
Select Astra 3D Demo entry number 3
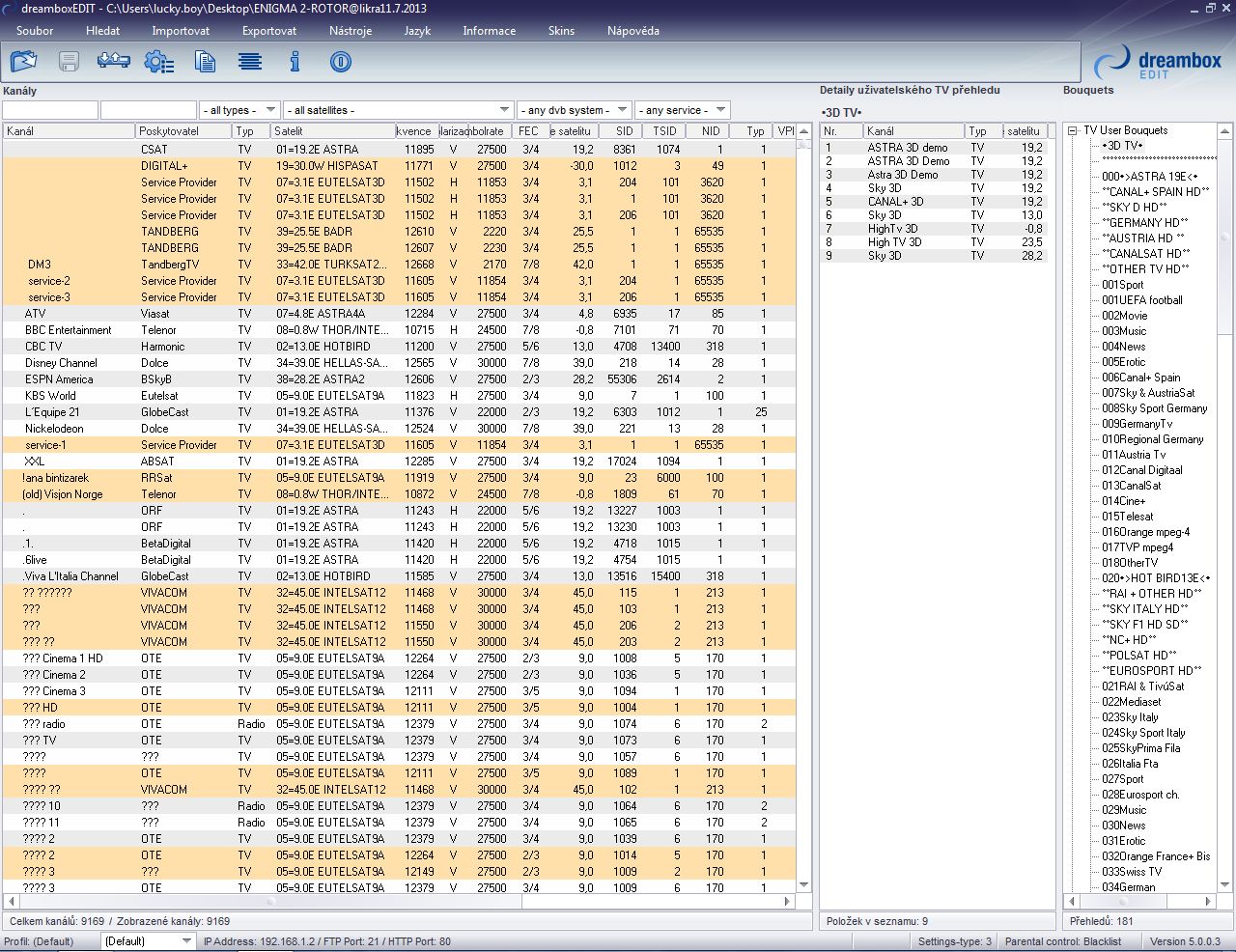coord(934,175)
